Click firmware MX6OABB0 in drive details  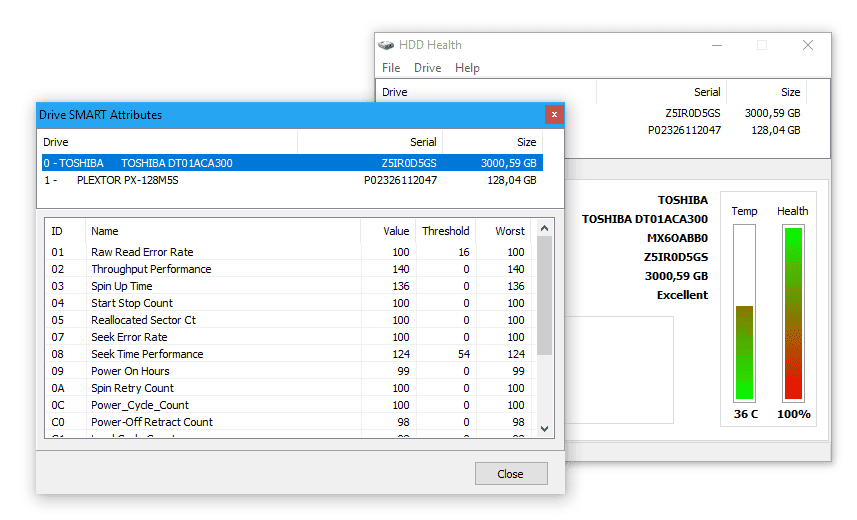pos(677,238)
